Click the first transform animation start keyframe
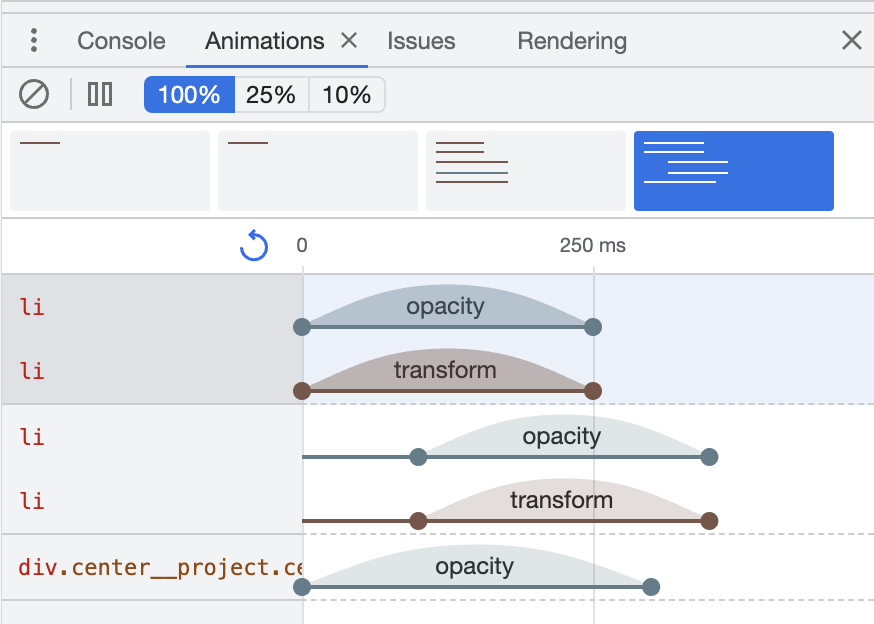The width and height of the screenshot is (874, 624). click(302, 391)
